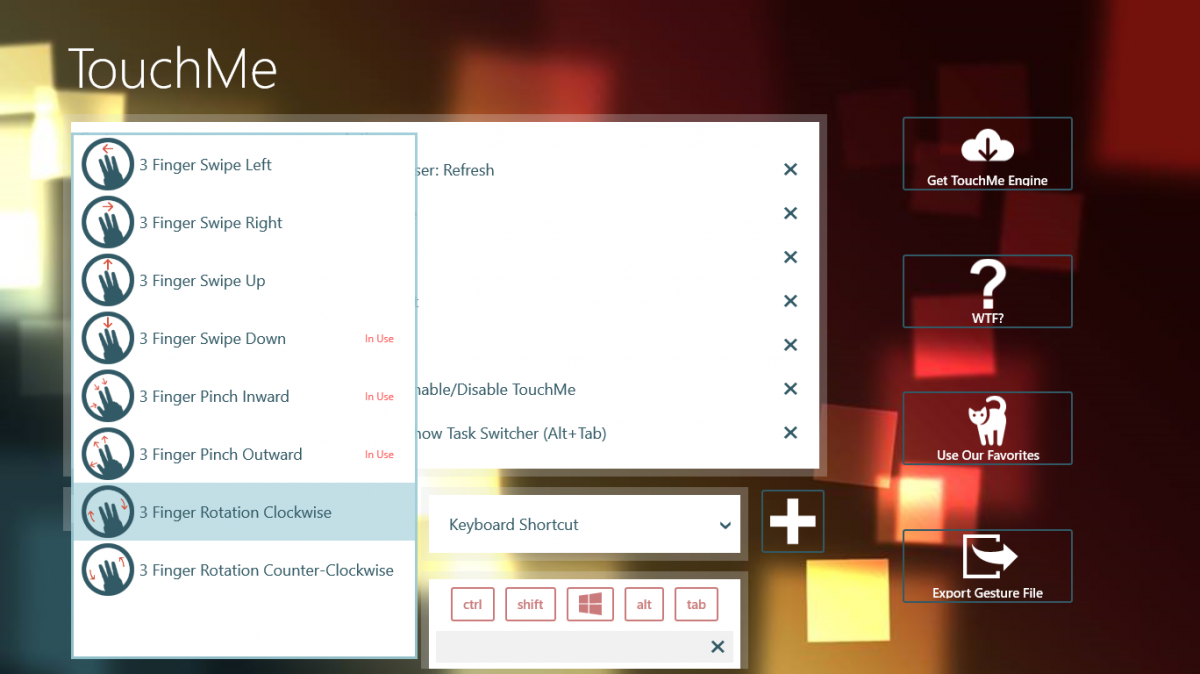The image size is (1200, 674).
Task: Click the 3 Finger Pinch Inward hand icon
Action: point(108,397)
